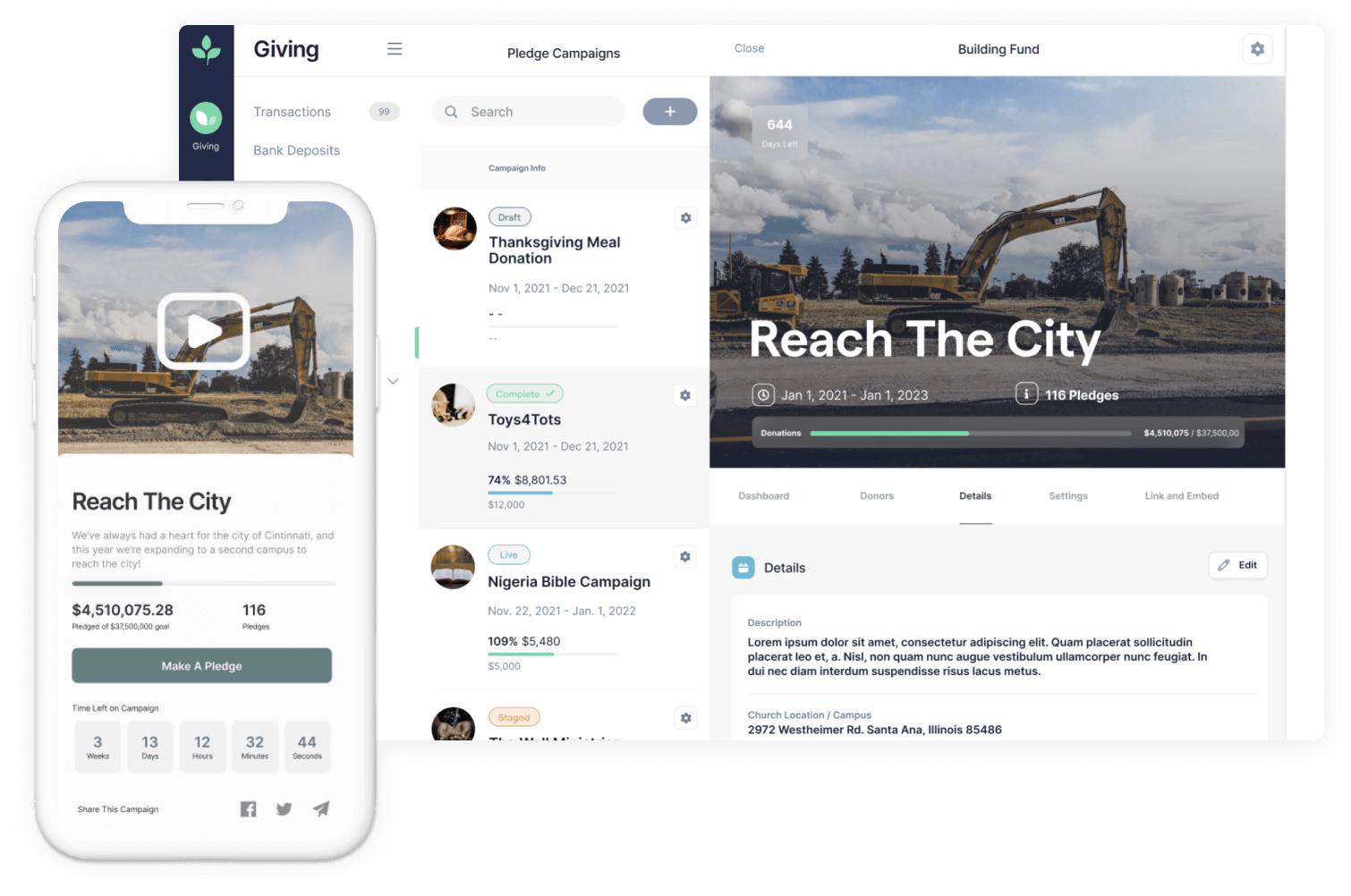Click the Jan 1, 2021 - Jan 1, 2023 dates

[854, 395]
